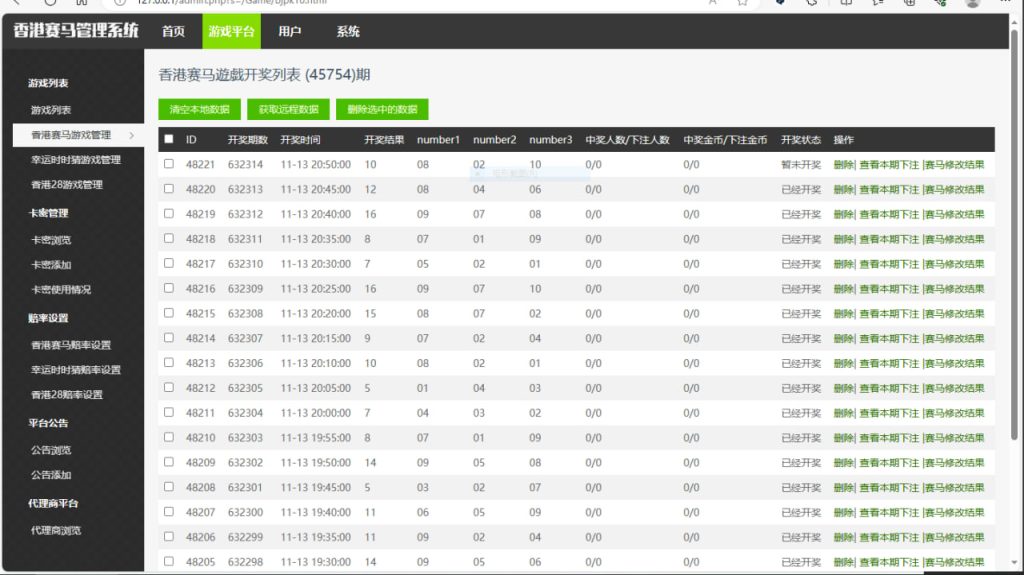Expand the chevron beside 香港赛马游戏管理
The width and height of the screenshot is (1024, 575).
pos(132,135)
